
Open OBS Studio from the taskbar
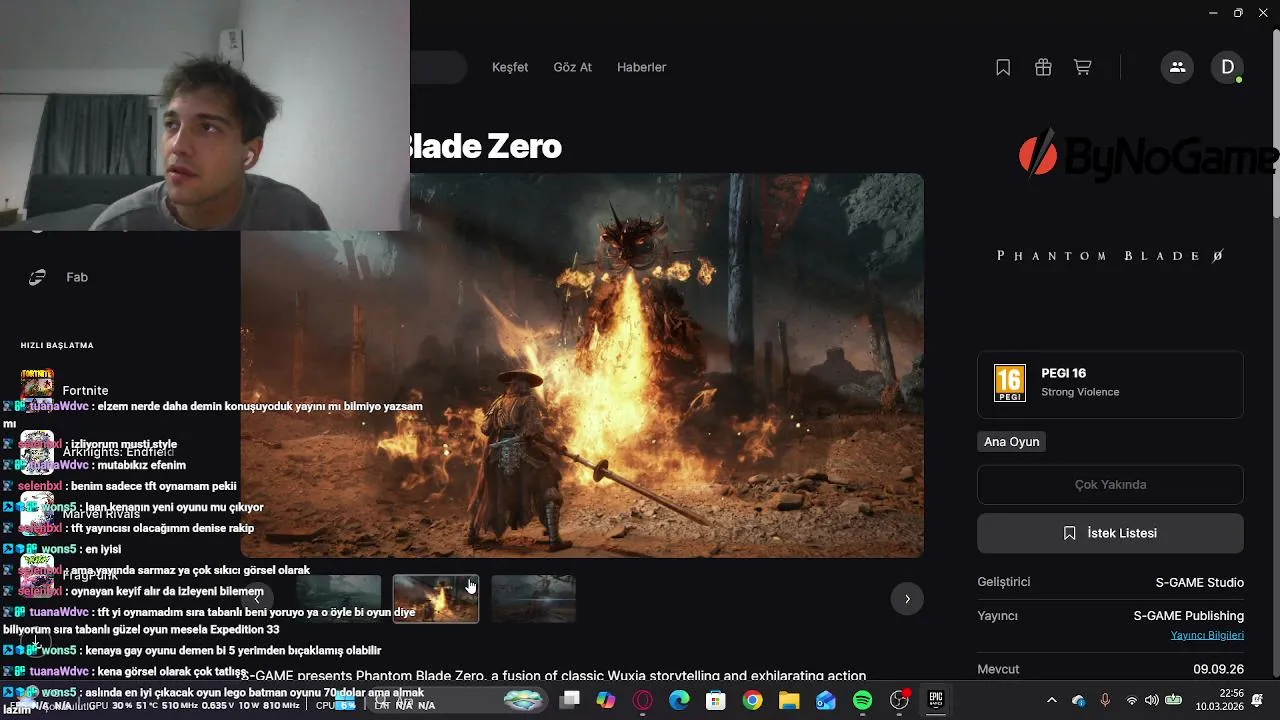coord(900,700)
